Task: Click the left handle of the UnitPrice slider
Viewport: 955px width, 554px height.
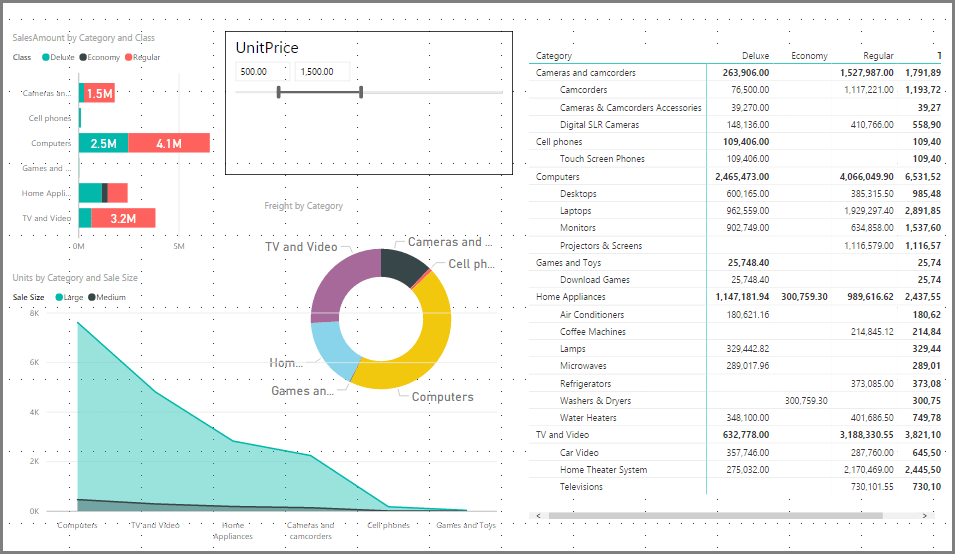Action: 278,92
